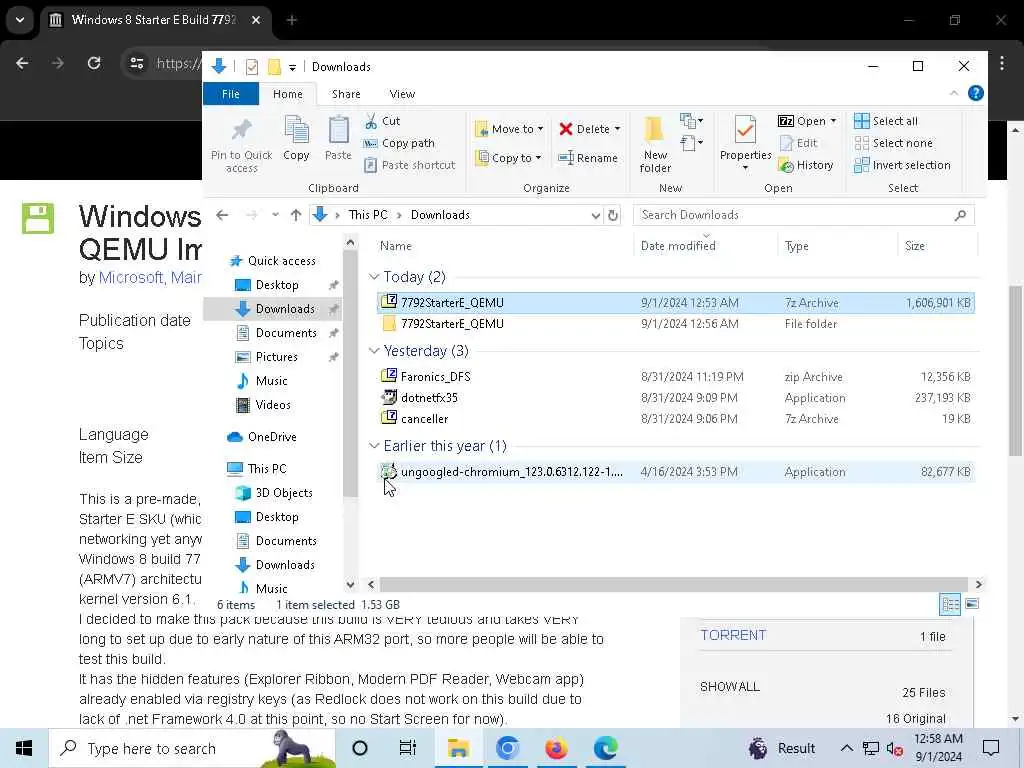
Task: Sort files by Name column
Action: [x=396, y=246]
